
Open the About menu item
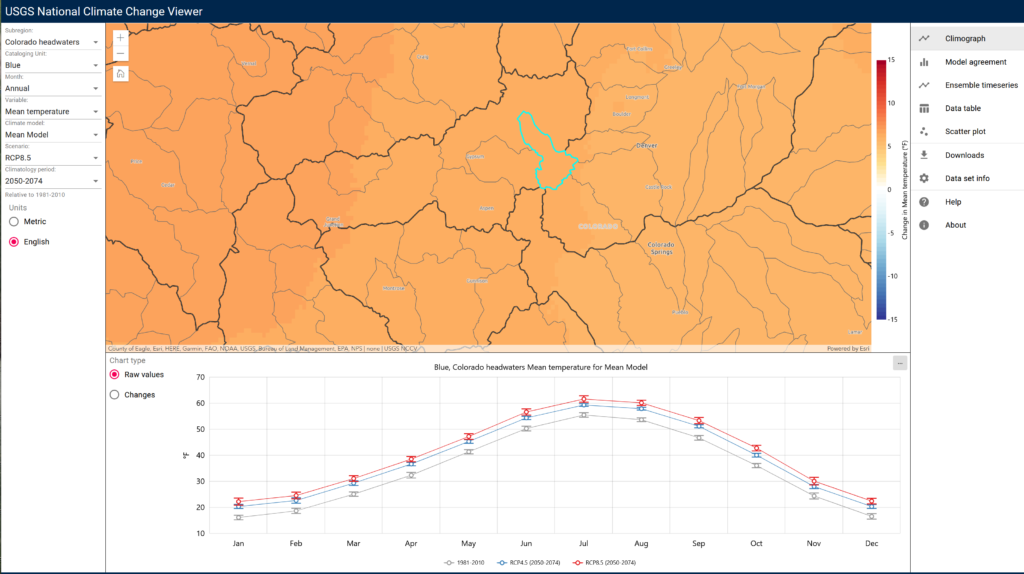(967, 225)
